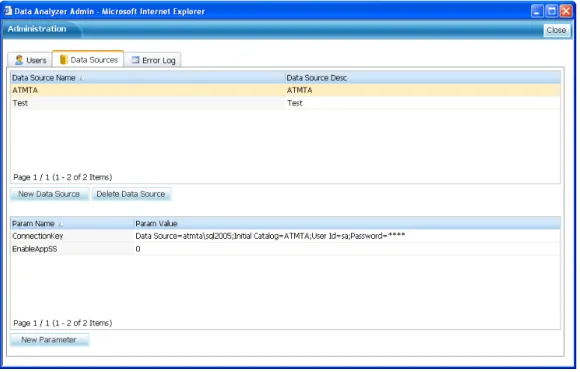Viewport: 580px width, 372px height.
Task: Select the EnableAppSS parameter name
Action: coord(72,249)
